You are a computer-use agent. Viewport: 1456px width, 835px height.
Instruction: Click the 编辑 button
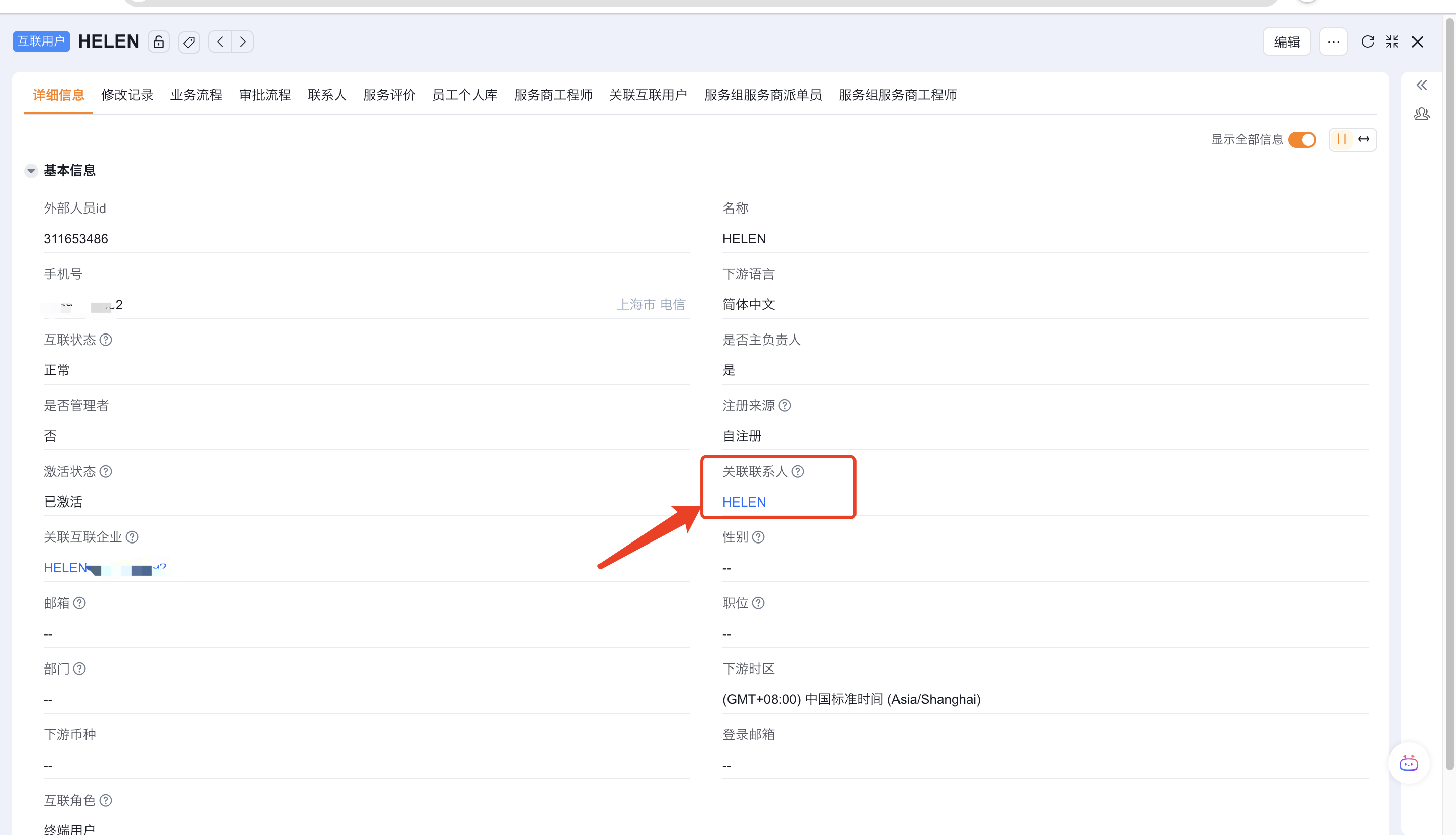[1287, 42]
